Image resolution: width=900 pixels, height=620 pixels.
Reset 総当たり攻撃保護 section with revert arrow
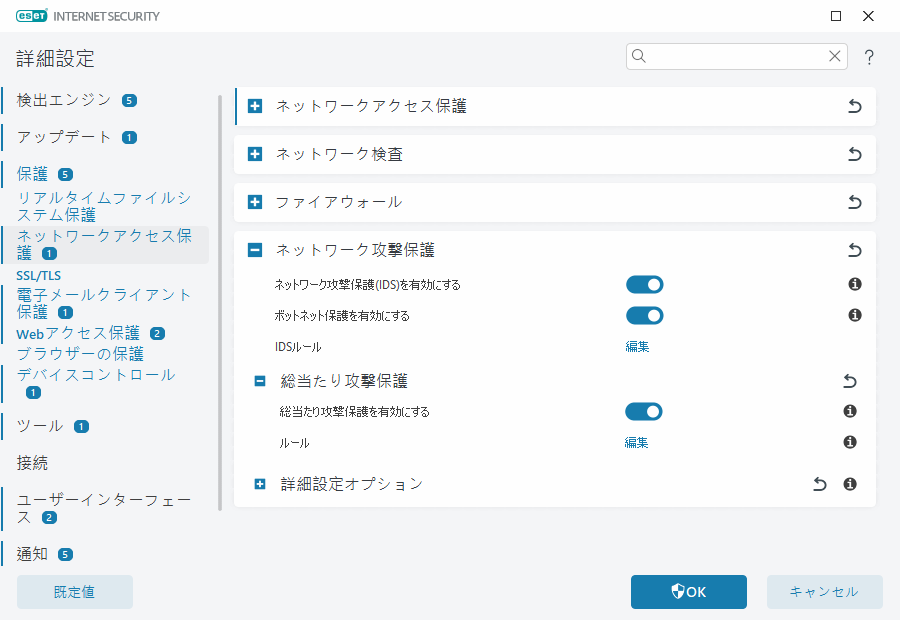coord(850,381)
